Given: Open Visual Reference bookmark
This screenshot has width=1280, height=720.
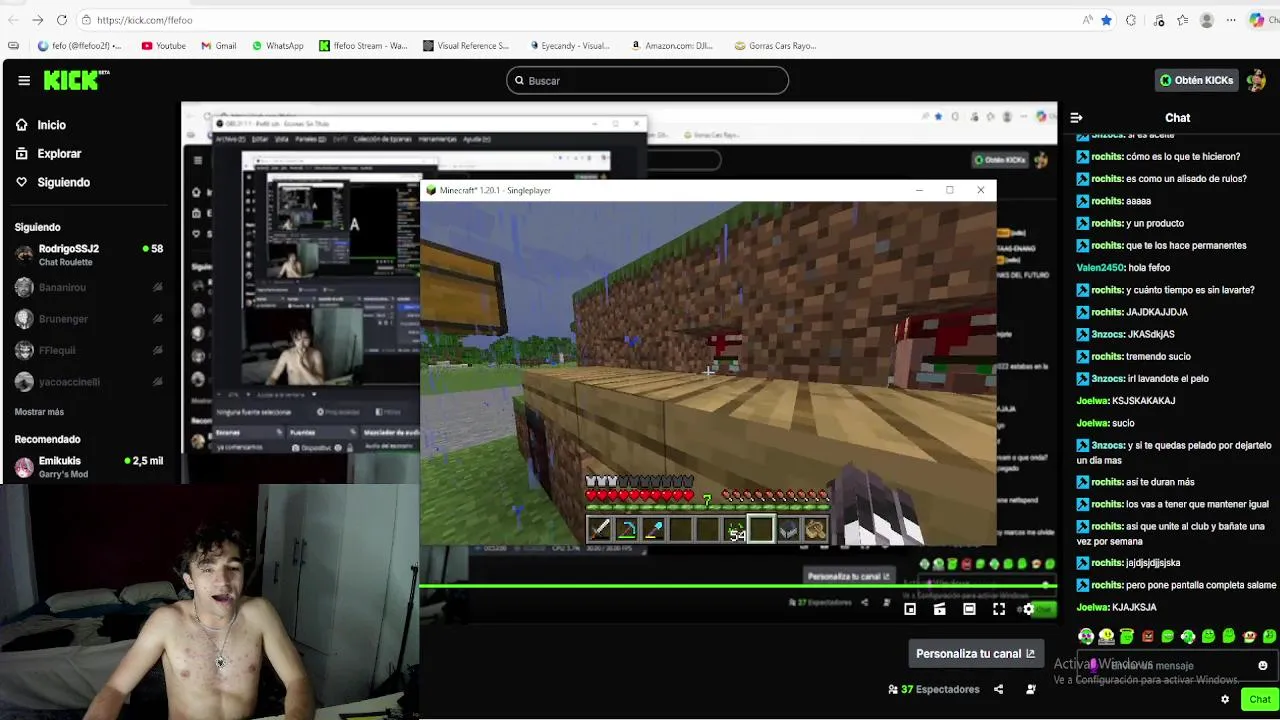Looking at the screenshot, I should tap(466, 46).
